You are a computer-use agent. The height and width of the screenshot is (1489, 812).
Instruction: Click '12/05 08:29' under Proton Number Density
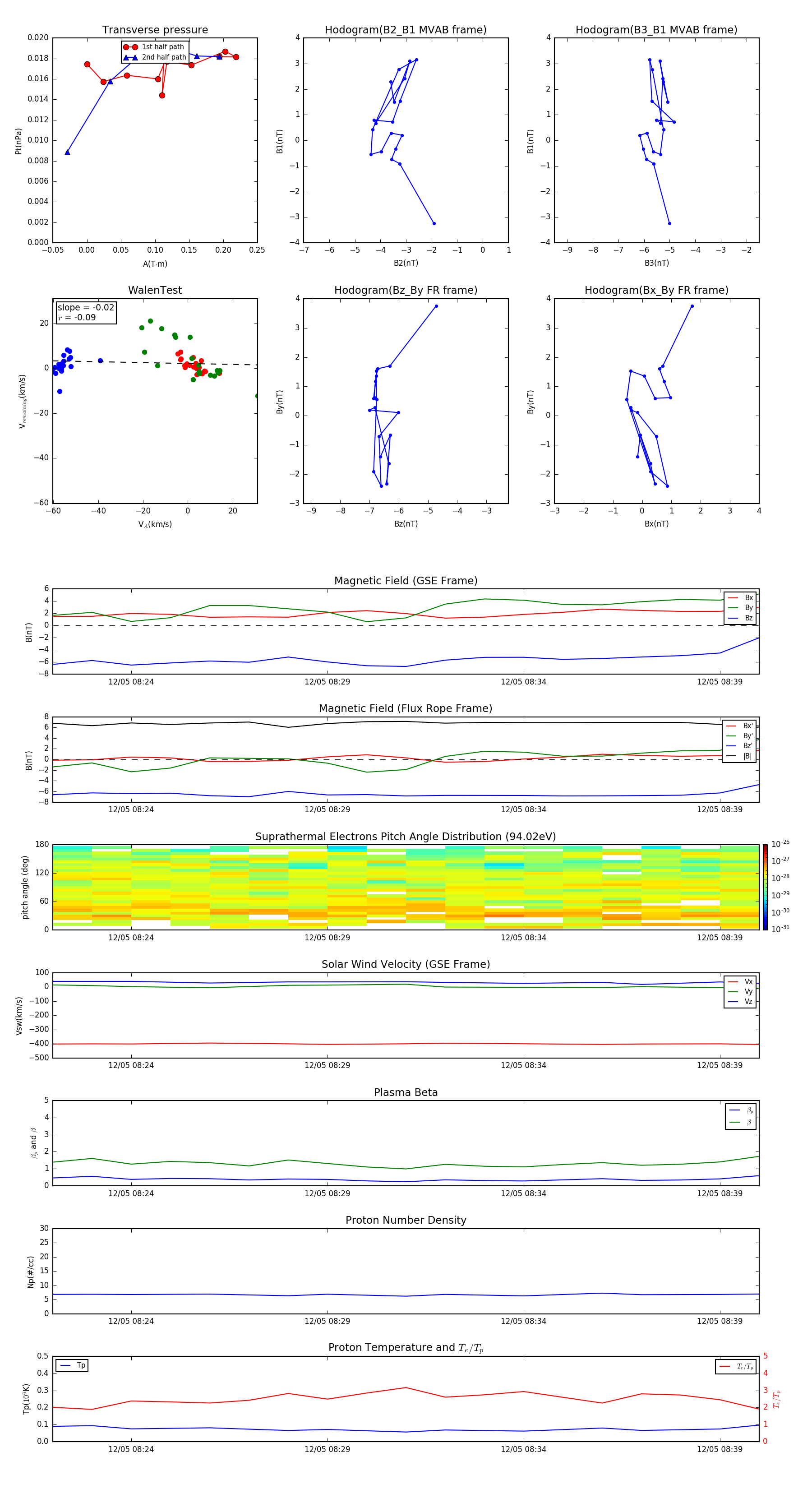click(327, 1321)
